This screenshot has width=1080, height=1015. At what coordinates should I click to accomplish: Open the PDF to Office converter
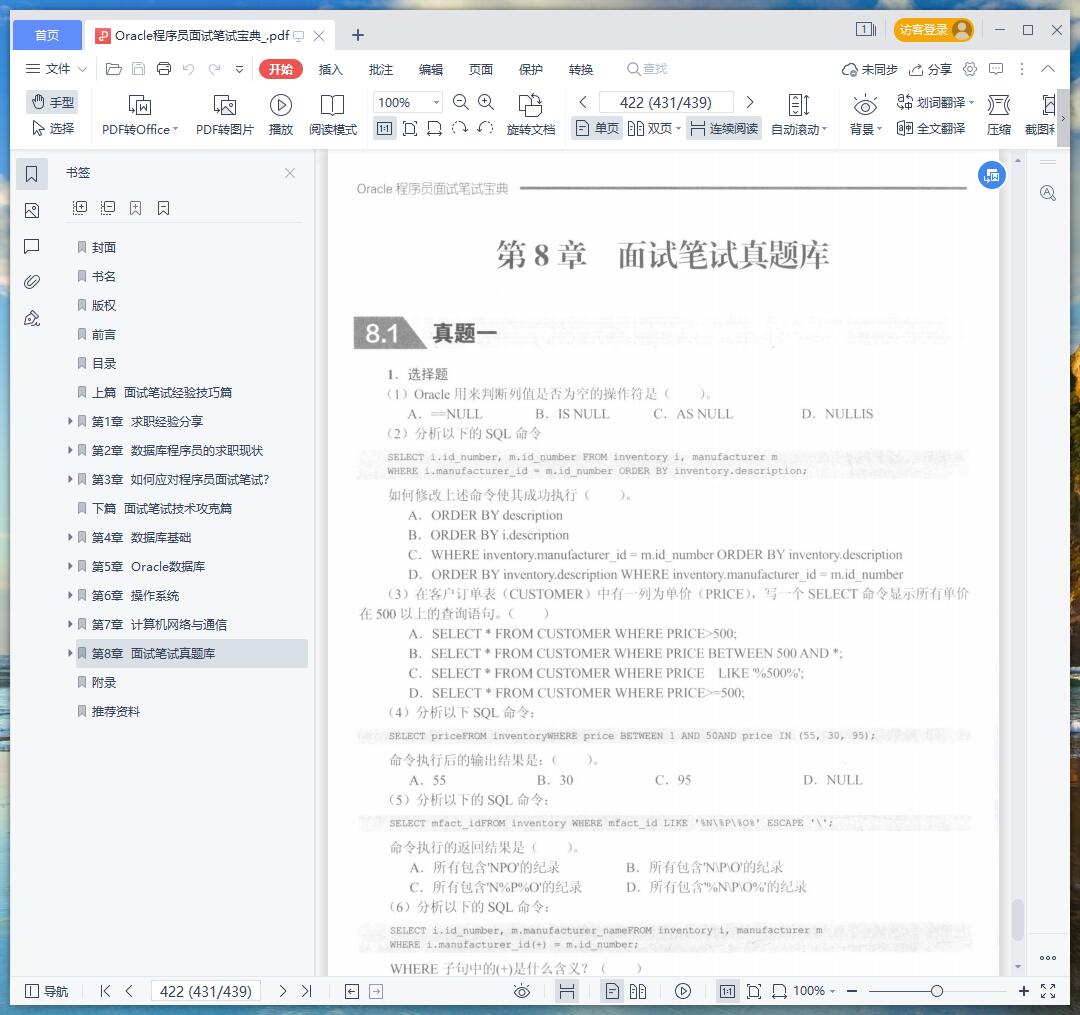pyautogui.click(x=140, y=114)
